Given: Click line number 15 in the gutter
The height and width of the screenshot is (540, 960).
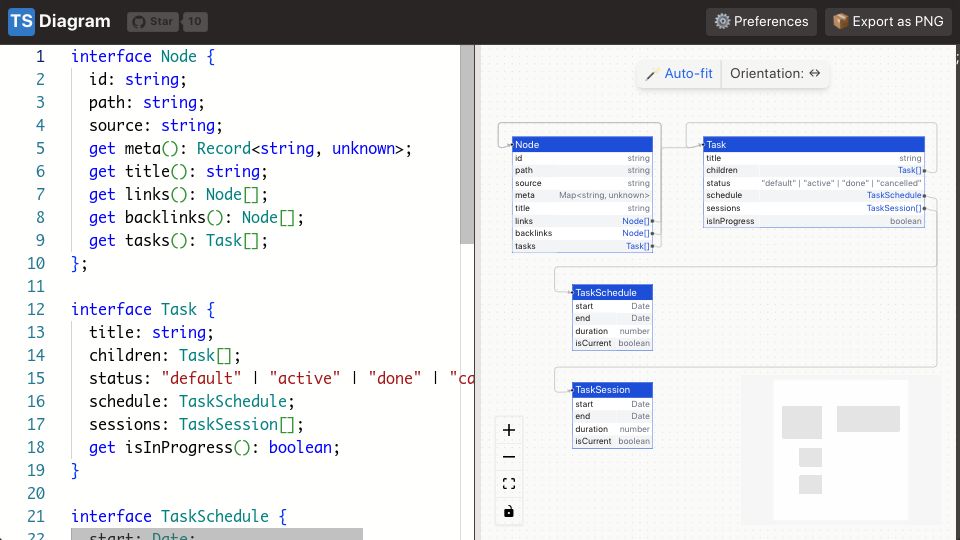Looking at the screenshot, I should 36,378.
